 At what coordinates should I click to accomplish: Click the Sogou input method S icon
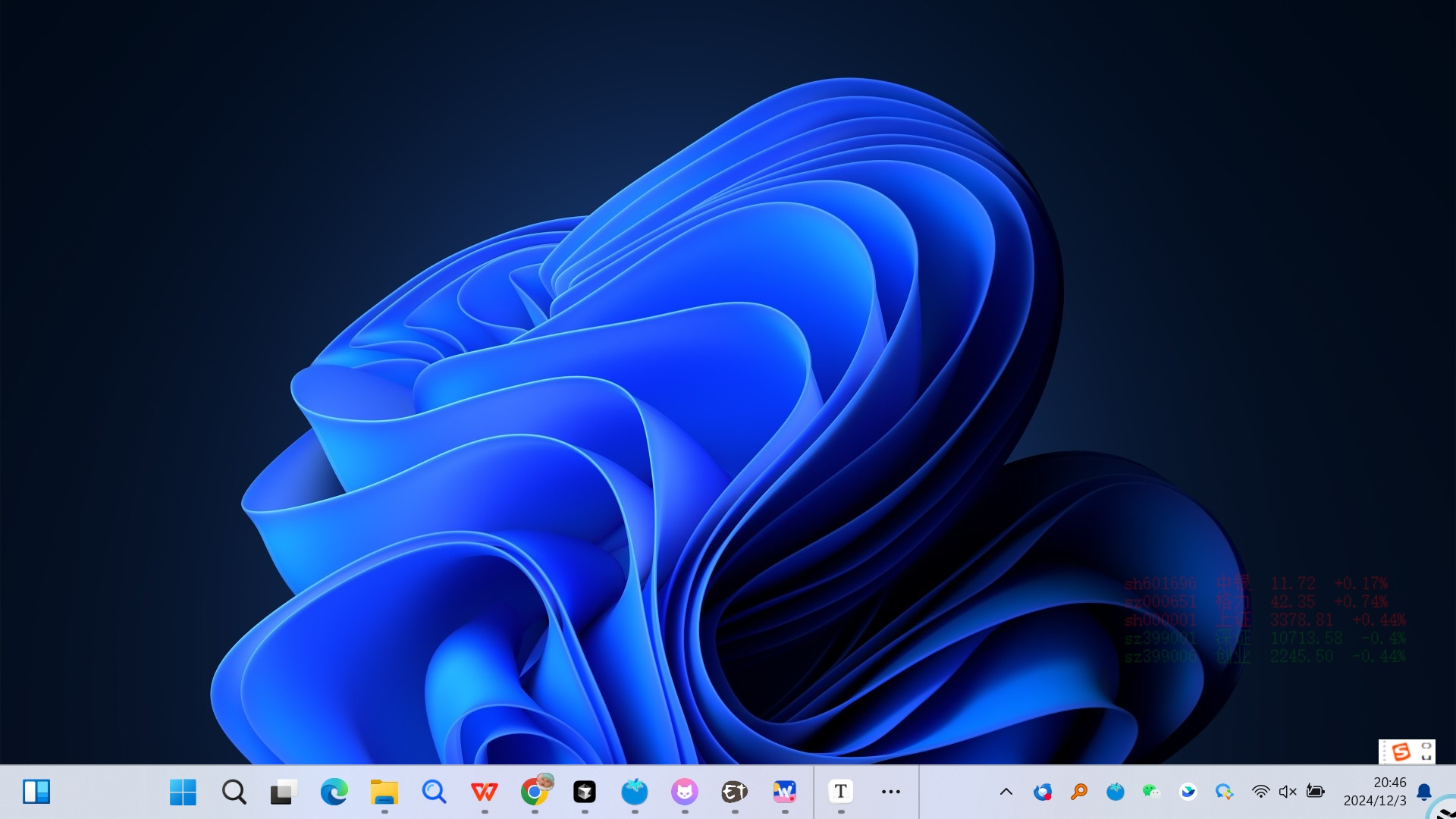(1401, 752)
